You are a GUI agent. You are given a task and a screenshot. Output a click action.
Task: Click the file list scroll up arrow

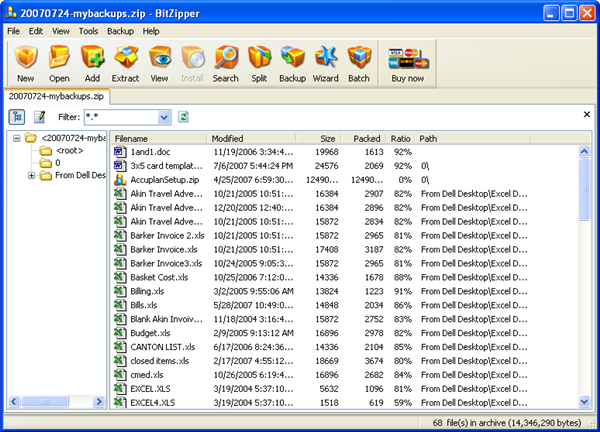coord(584,152)
